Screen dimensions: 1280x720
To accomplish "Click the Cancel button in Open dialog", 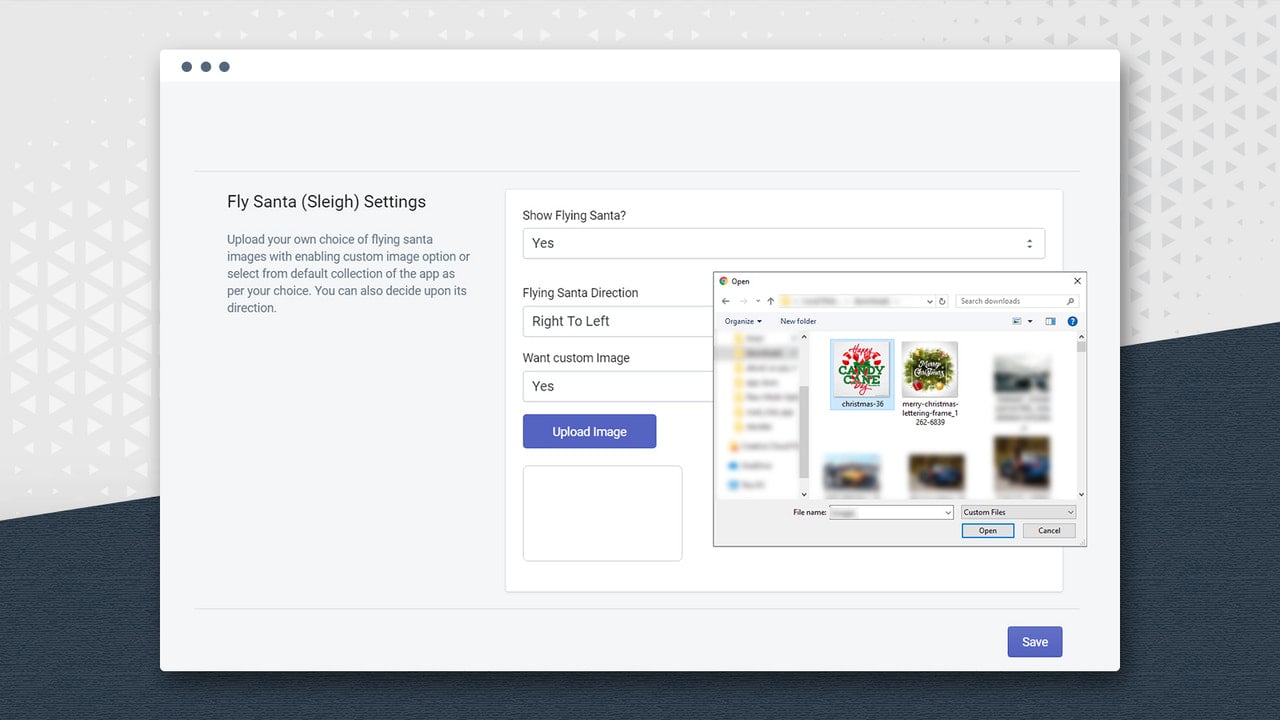I will pyautogui.click(x=1049, y=531).
